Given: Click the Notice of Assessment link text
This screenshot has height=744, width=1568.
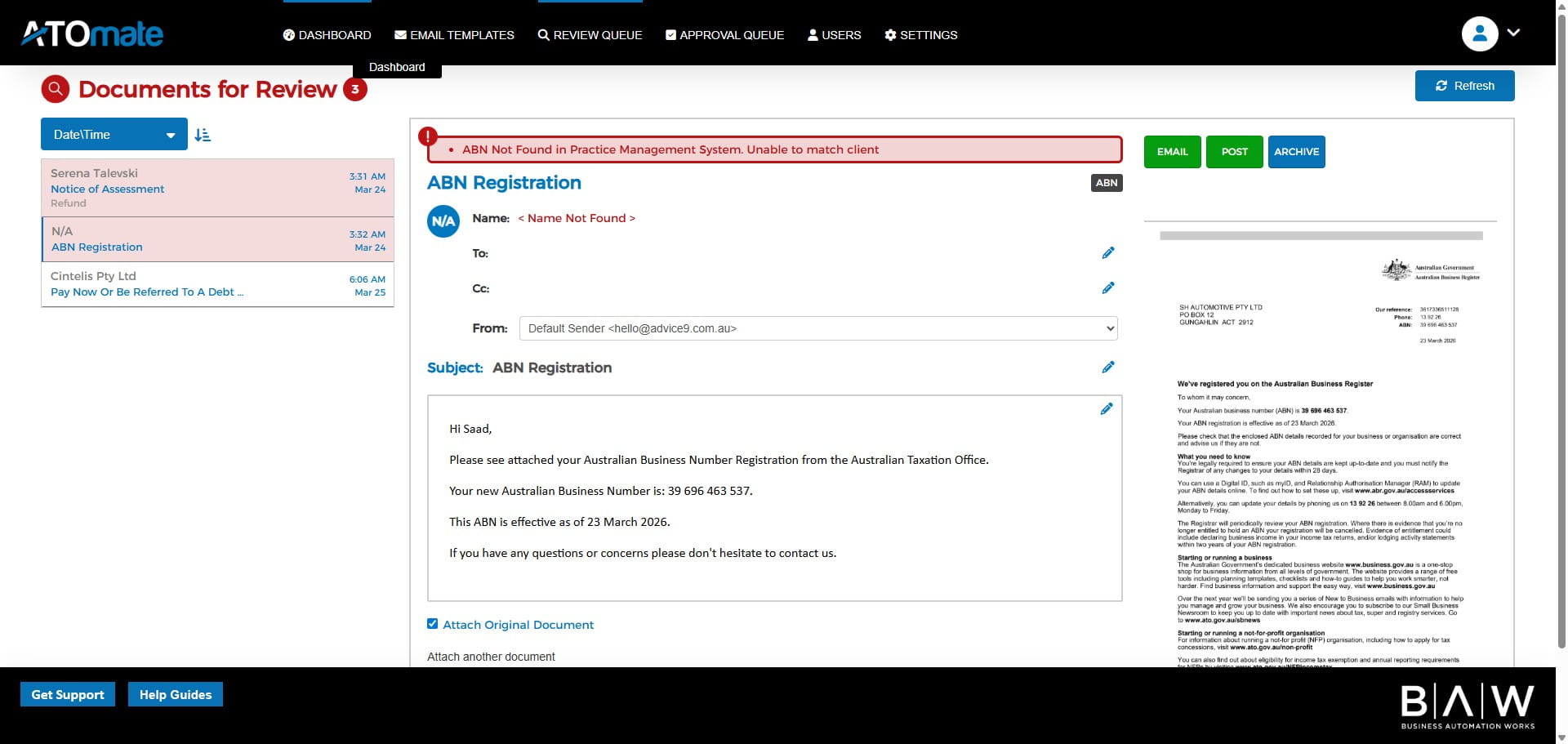Looking at the screenshot, I should click(107, 189).
